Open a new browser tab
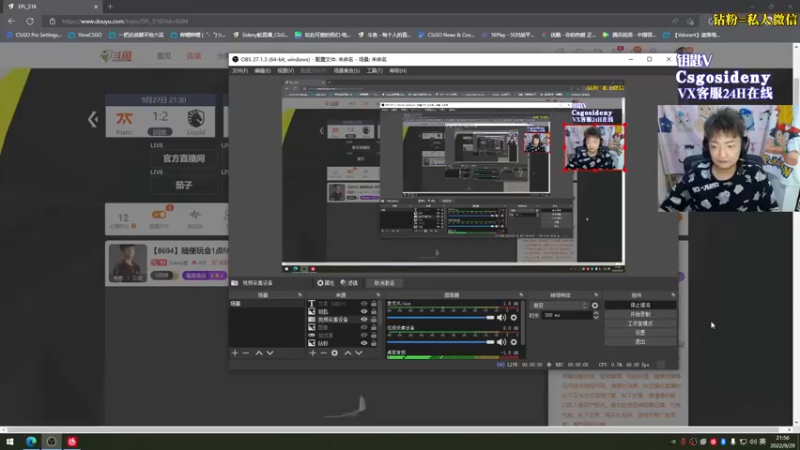800x450 pixels. (110, 7)
